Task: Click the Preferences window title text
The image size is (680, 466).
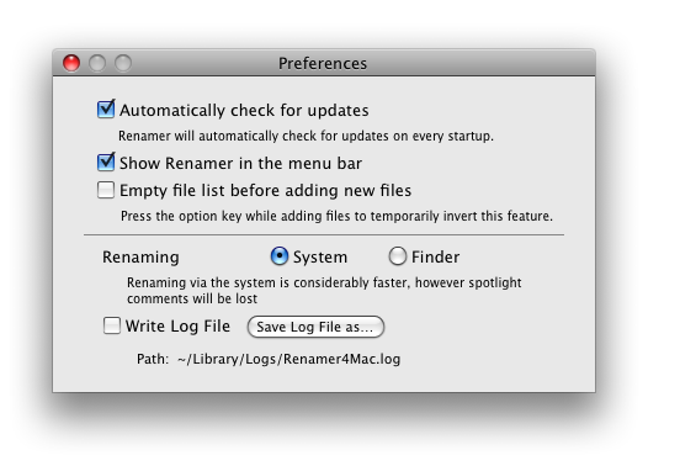Action: coord(323,63)
